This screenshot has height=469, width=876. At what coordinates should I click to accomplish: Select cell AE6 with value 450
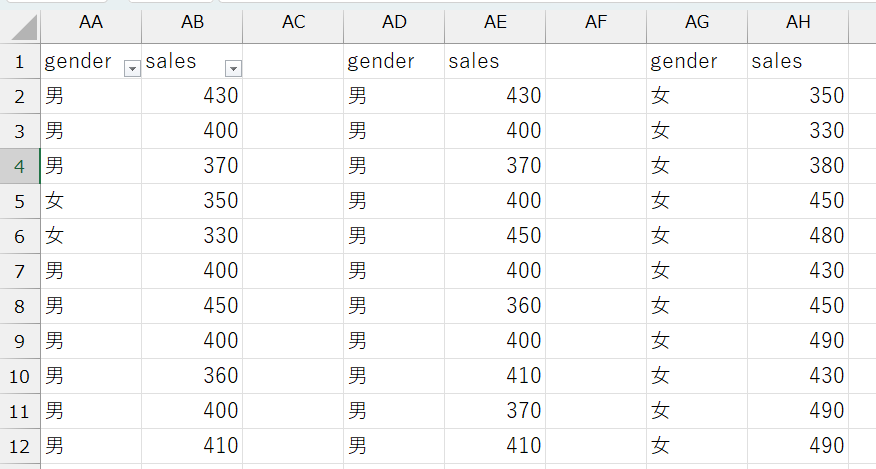(495, 236)
